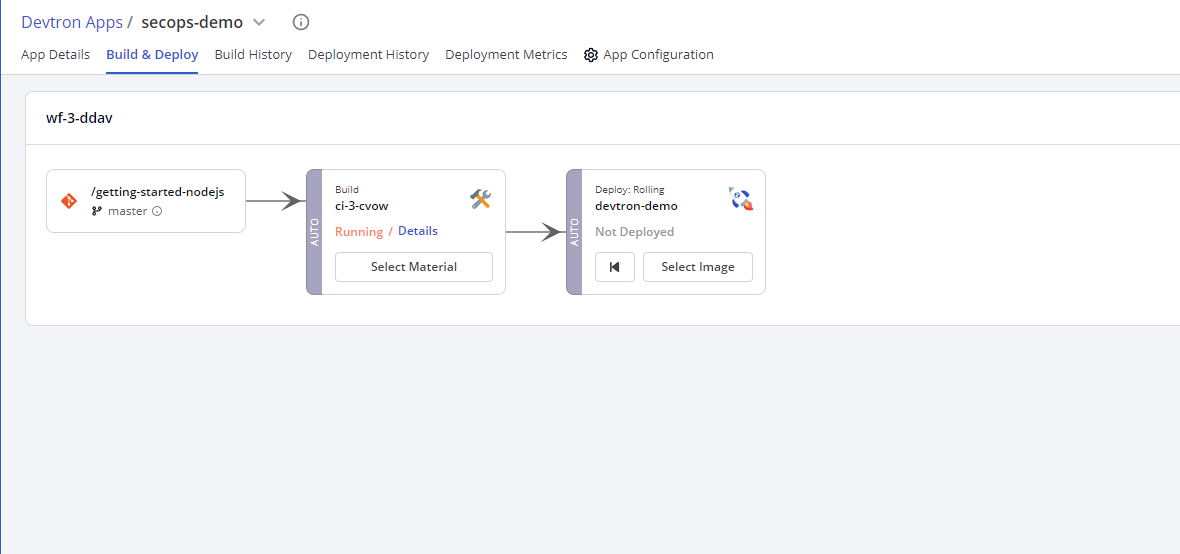Click the rollback button in devtron-demo node
Screen dimensions: 1180x554
tap(615, 267)
